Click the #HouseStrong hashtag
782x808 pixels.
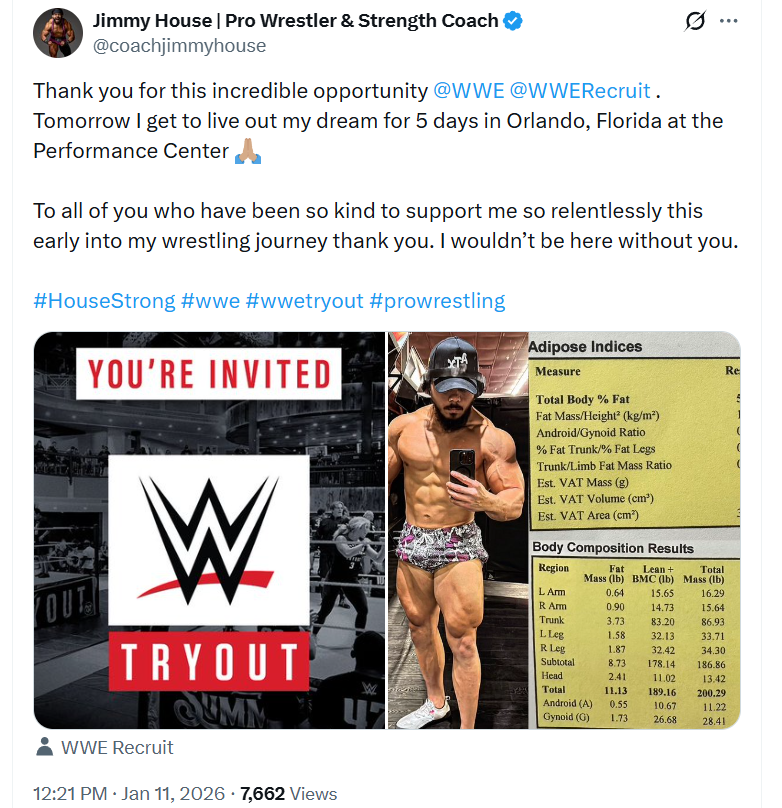104,301
